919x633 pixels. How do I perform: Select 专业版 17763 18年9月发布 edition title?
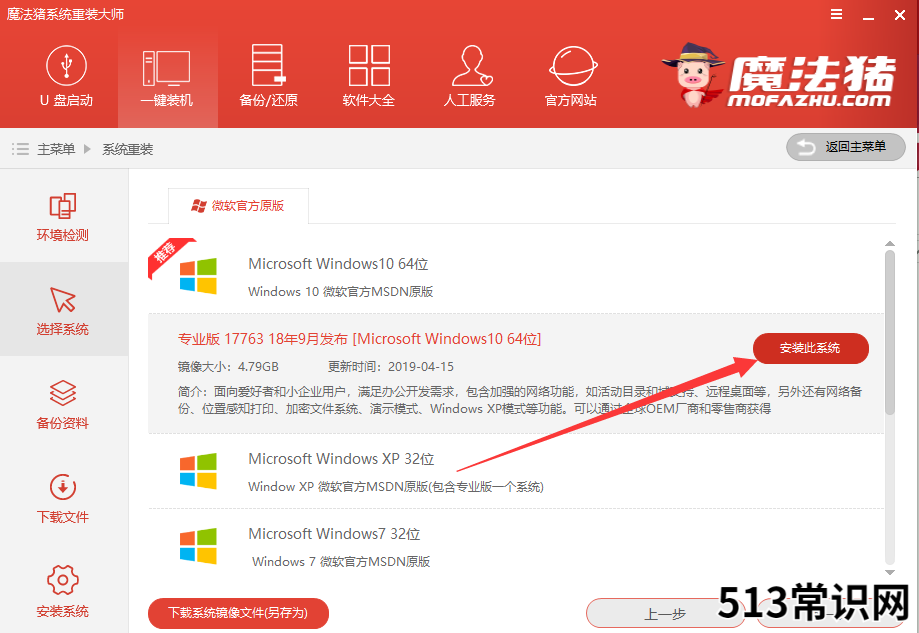[359, 339]
